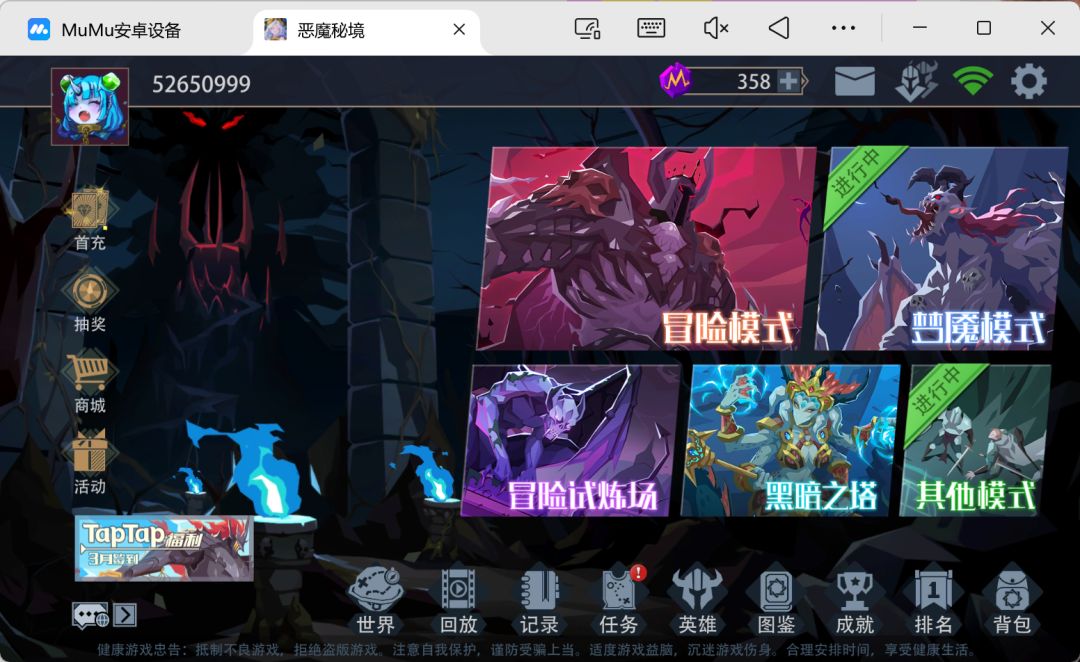
Task: Open the 抽奖 lottery icon
Action: pos(90,300)
